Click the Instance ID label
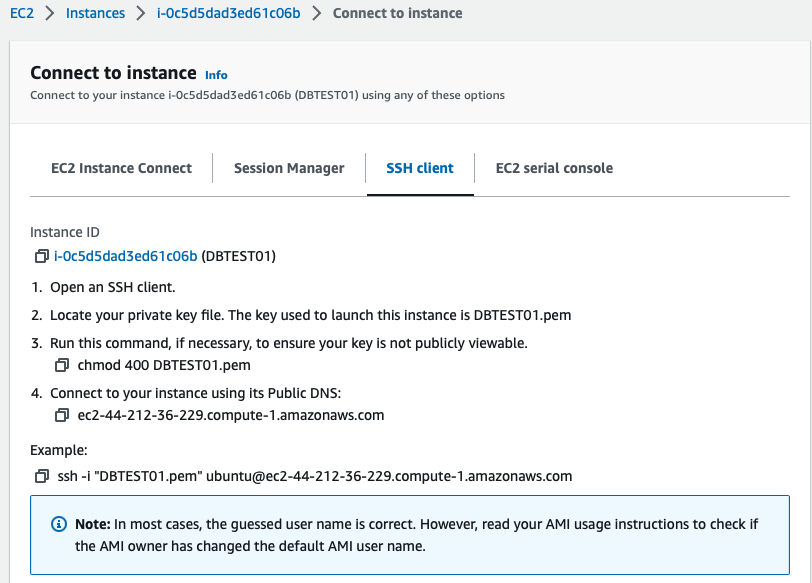The height and width of the screenshot is (583, 812). (65, 232)
